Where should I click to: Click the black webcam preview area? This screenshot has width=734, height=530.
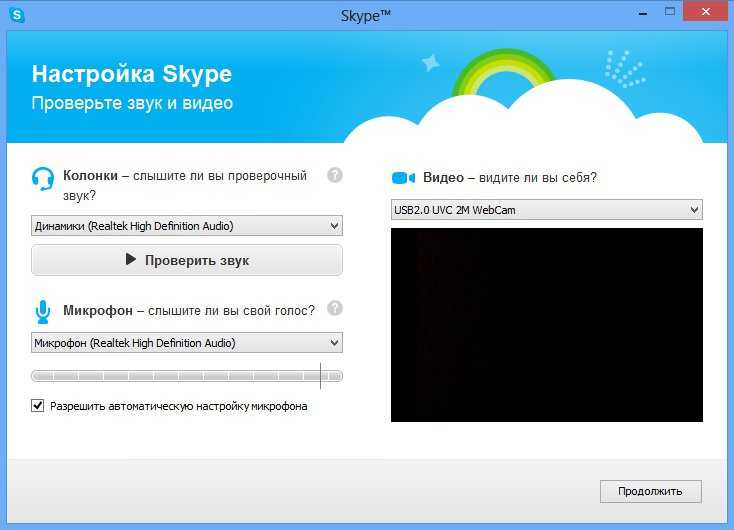547,325
